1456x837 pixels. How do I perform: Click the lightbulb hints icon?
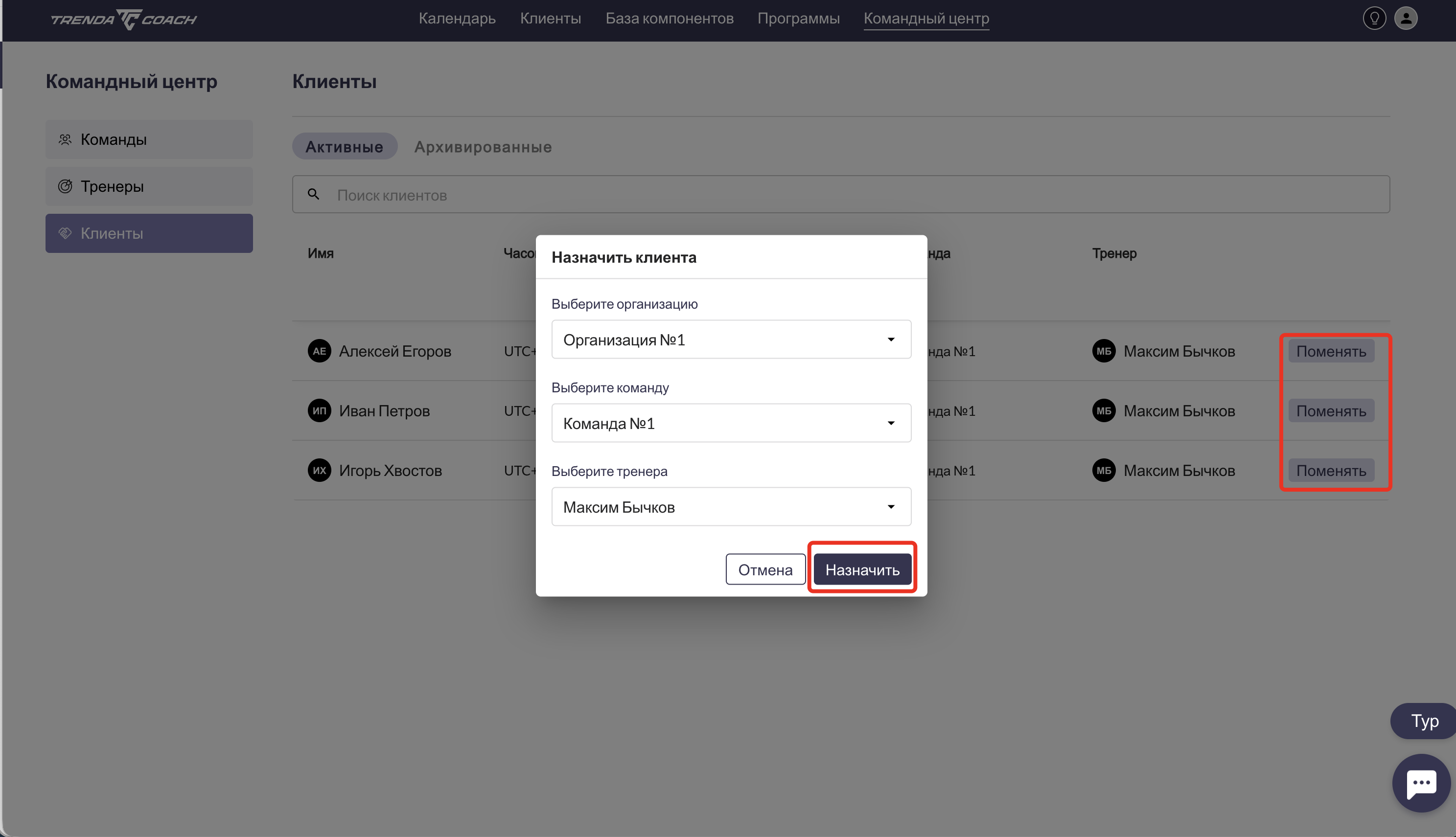[1374, 19]
